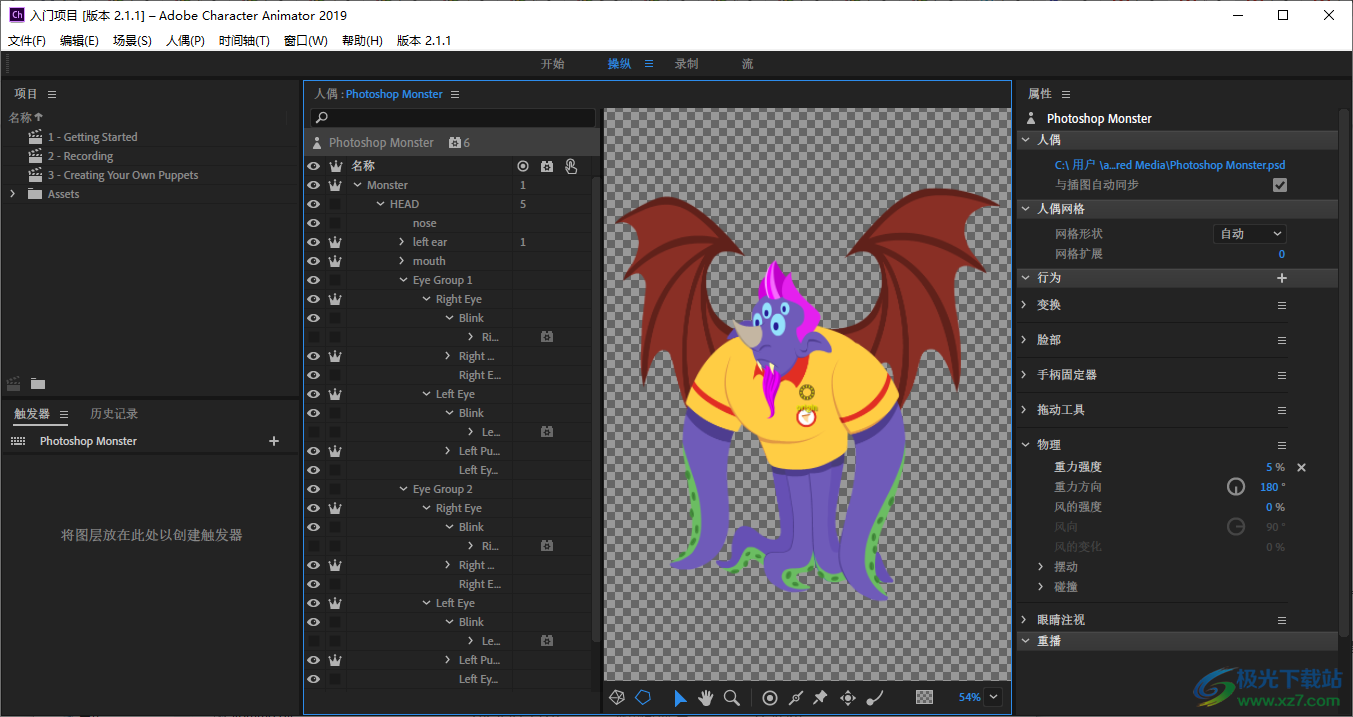This screenshot has height=717, width=1353.
Task: Open mesh shape dropdown set to 自动
Action: (1249, 233)
